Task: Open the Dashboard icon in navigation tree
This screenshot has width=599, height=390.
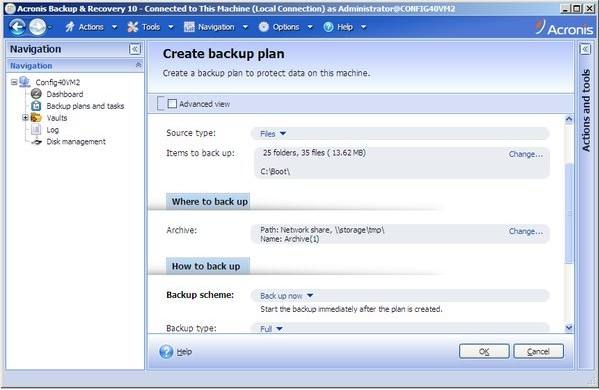Action: [x=36, y=94]
